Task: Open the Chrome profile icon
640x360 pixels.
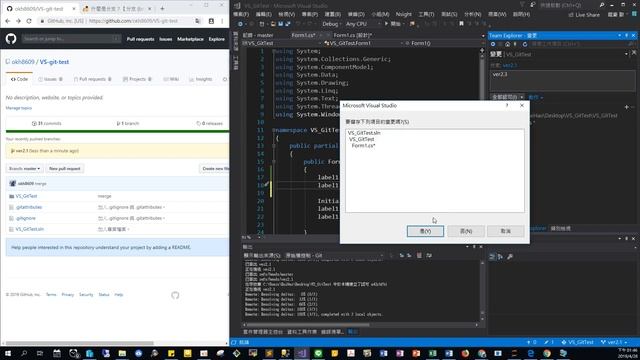Action: click(211, 21)
